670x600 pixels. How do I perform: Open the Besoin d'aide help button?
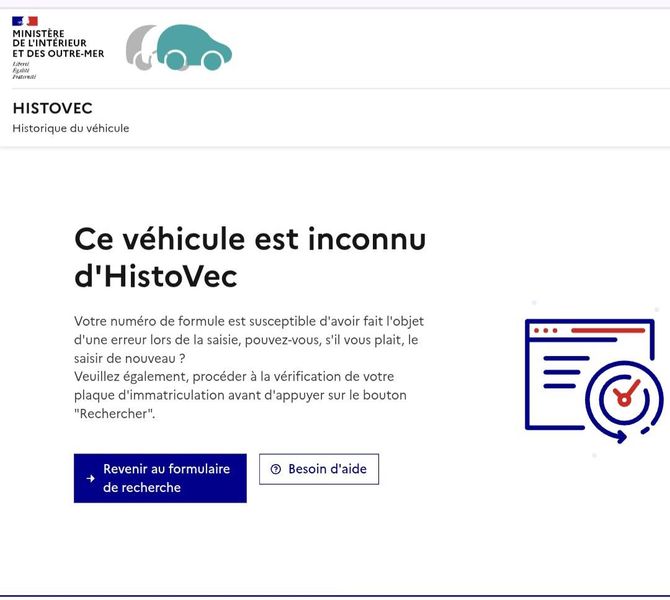pos(319,469)
